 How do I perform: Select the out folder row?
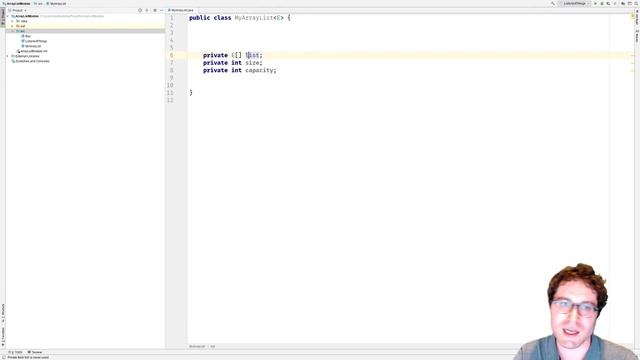(85, 26)
